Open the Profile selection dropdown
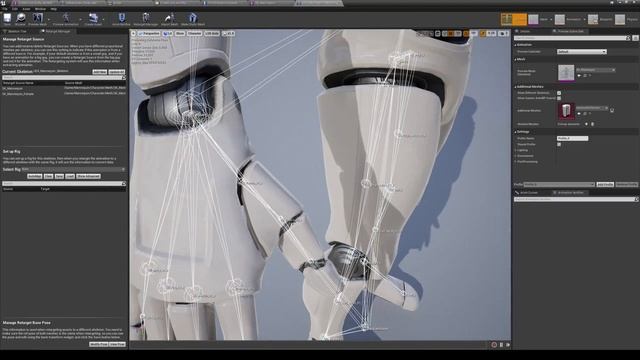640x360 pixels. point(559,184)
